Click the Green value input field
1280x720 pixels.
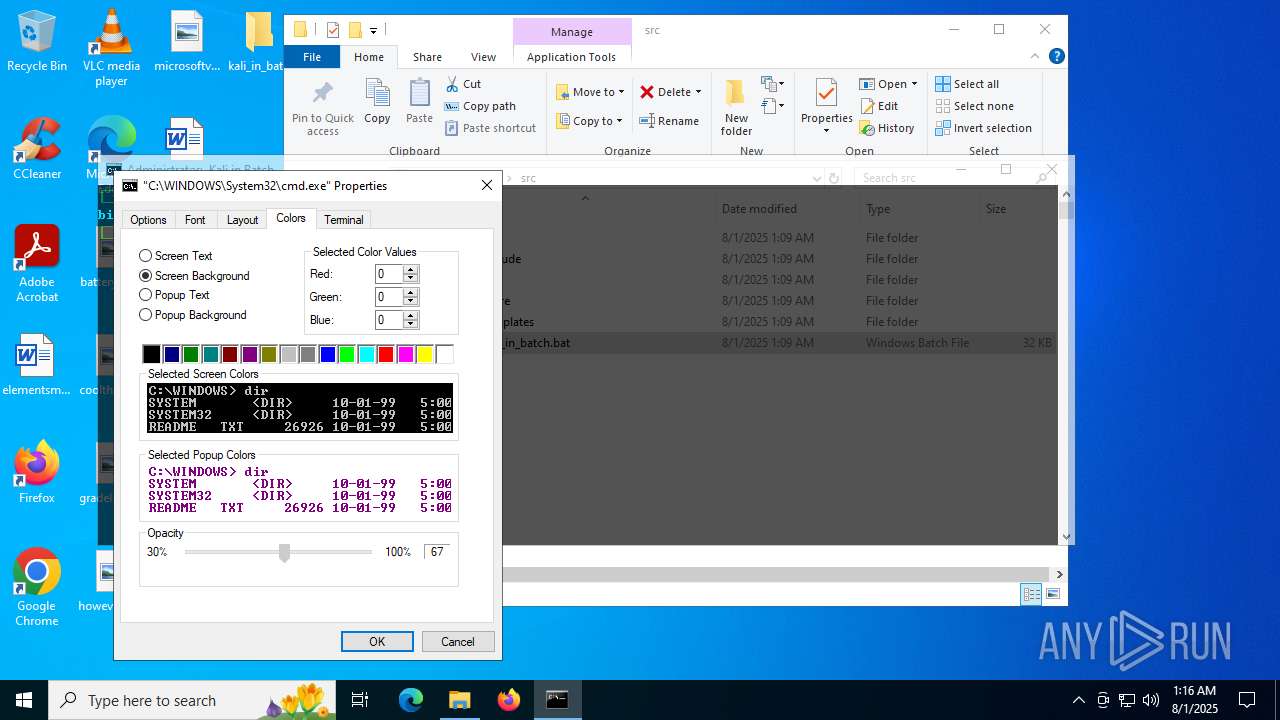point(388,297)
